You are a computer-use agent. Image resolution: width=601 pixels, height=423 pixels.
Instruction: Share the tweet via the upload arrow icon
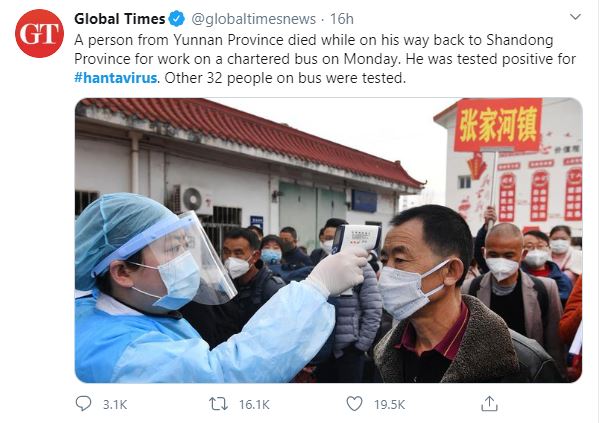coord(489,404)
